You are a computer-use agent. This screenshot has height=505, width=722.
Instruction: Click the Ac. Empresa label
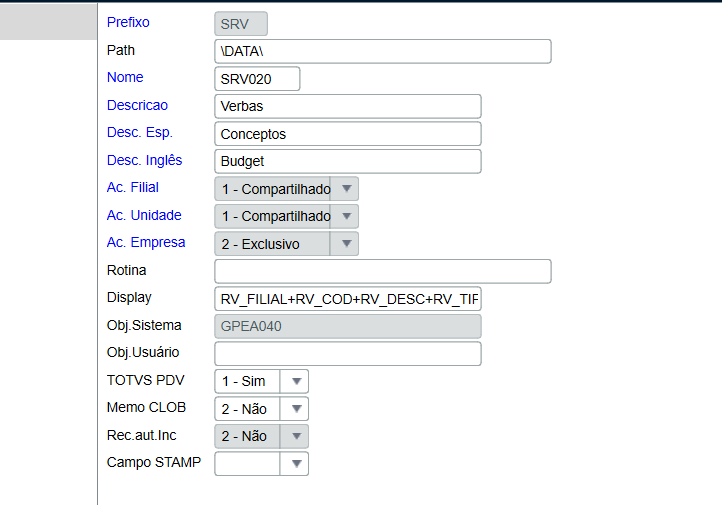pos(146,242)
